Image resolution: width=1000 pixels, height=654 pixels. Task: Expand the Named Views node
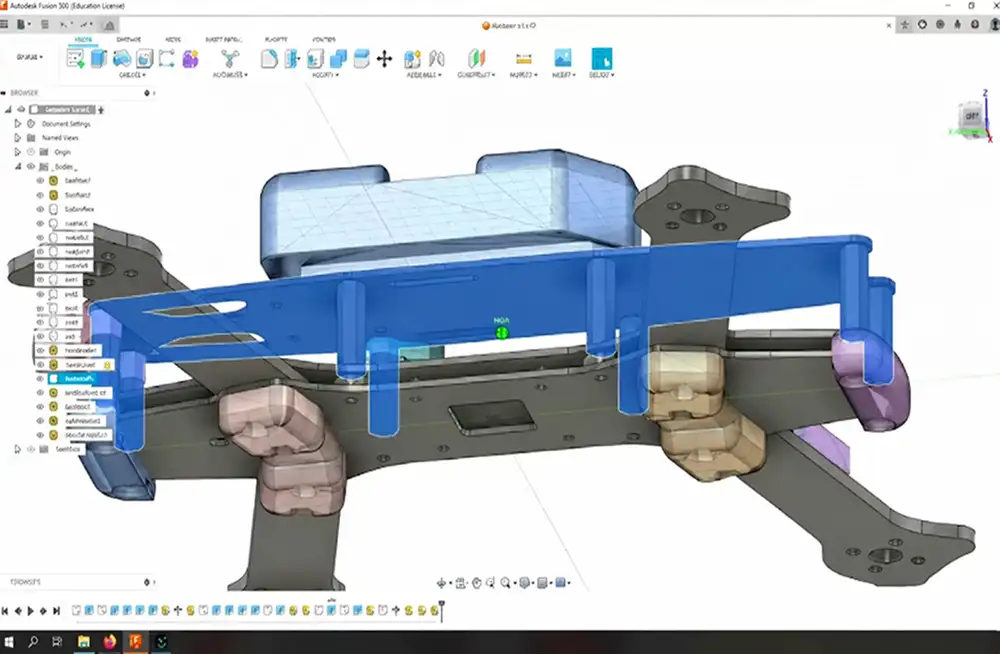click(18, 137)
